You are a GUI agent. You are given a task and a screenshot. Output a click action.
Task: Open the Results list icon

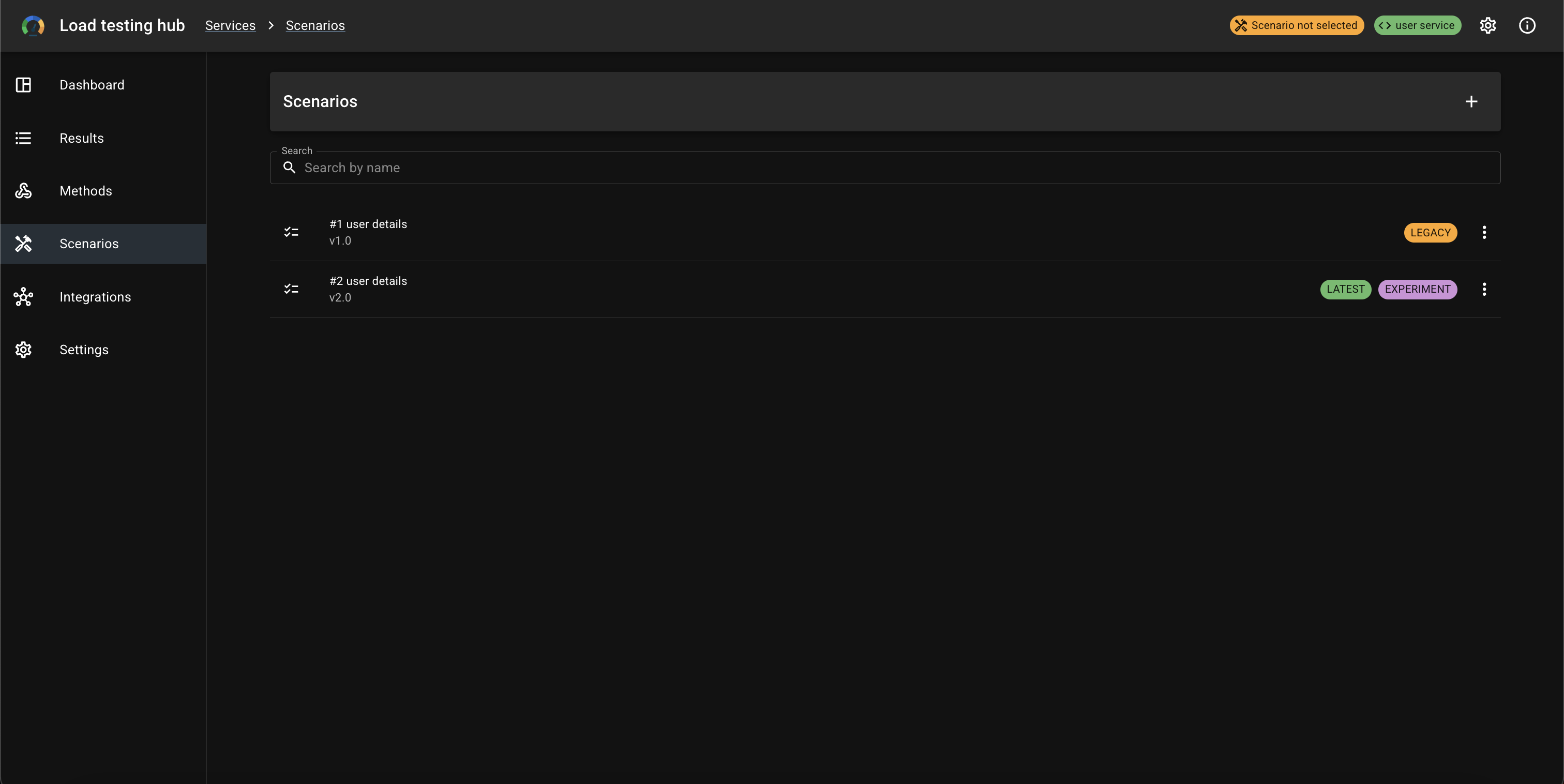coord(23,138)
